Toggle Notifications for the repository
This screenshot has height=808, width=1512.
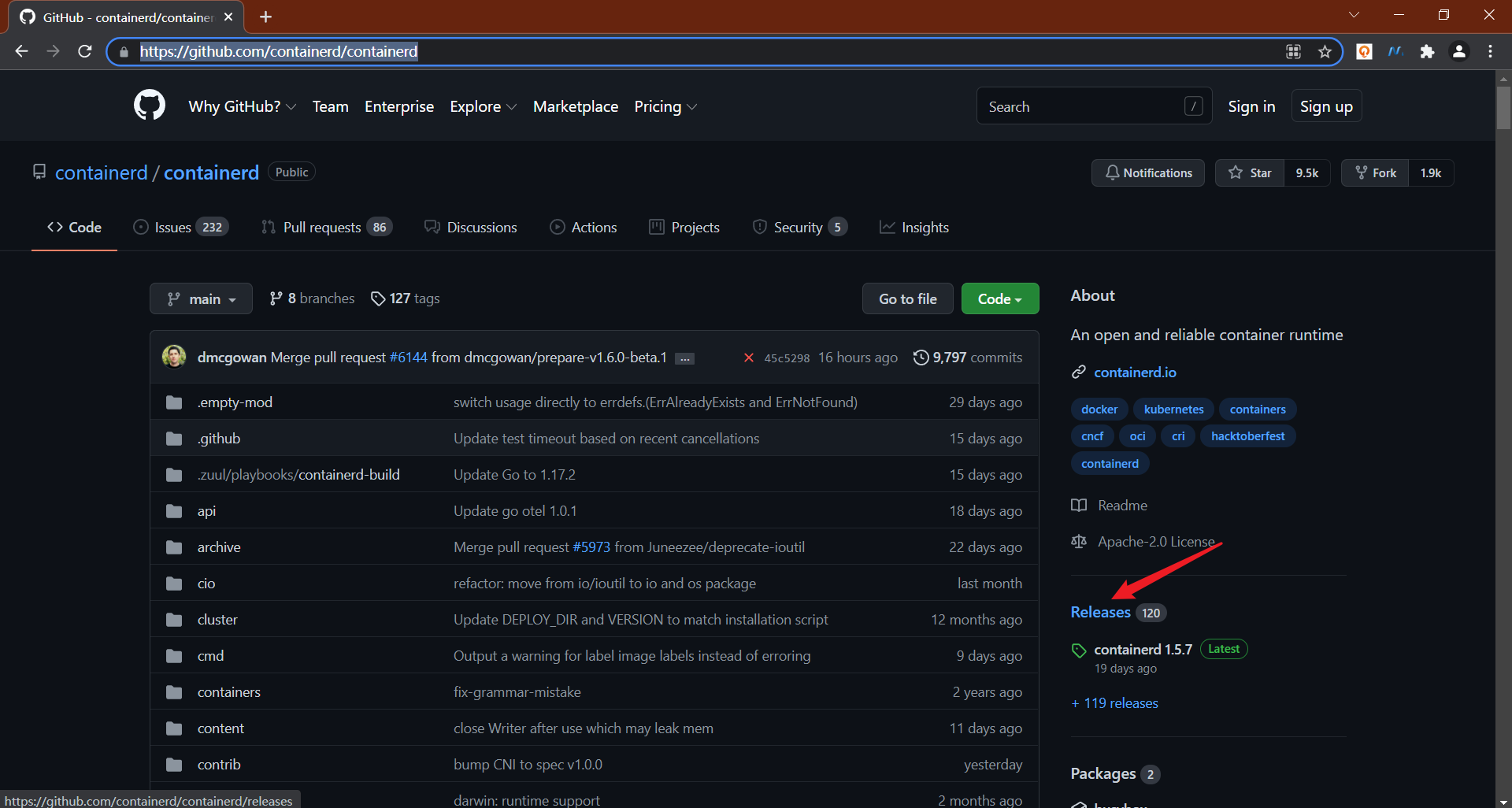(1148, 172)
